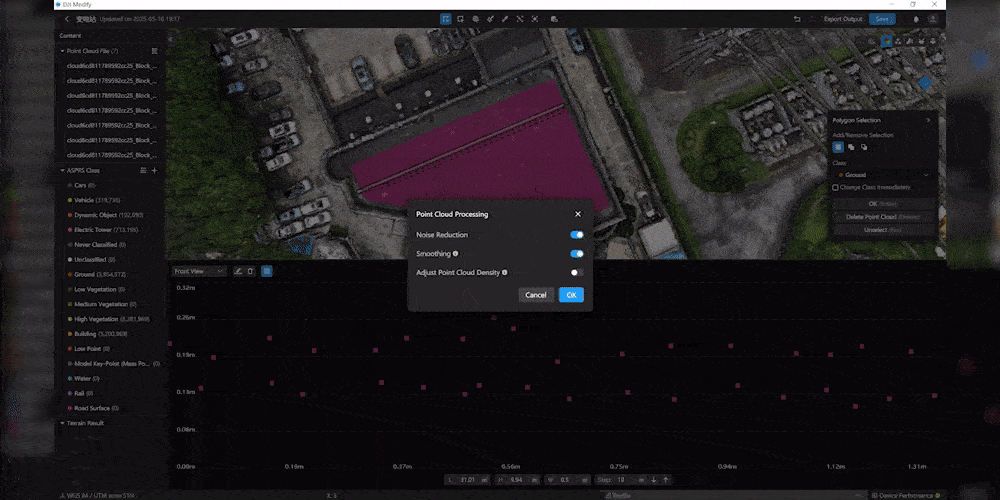Image resolution: width=1000 pixels, height=500 pixels.
Task: Select the third Add/Remove Selection mode icon
Action: (x=864, y=147)
